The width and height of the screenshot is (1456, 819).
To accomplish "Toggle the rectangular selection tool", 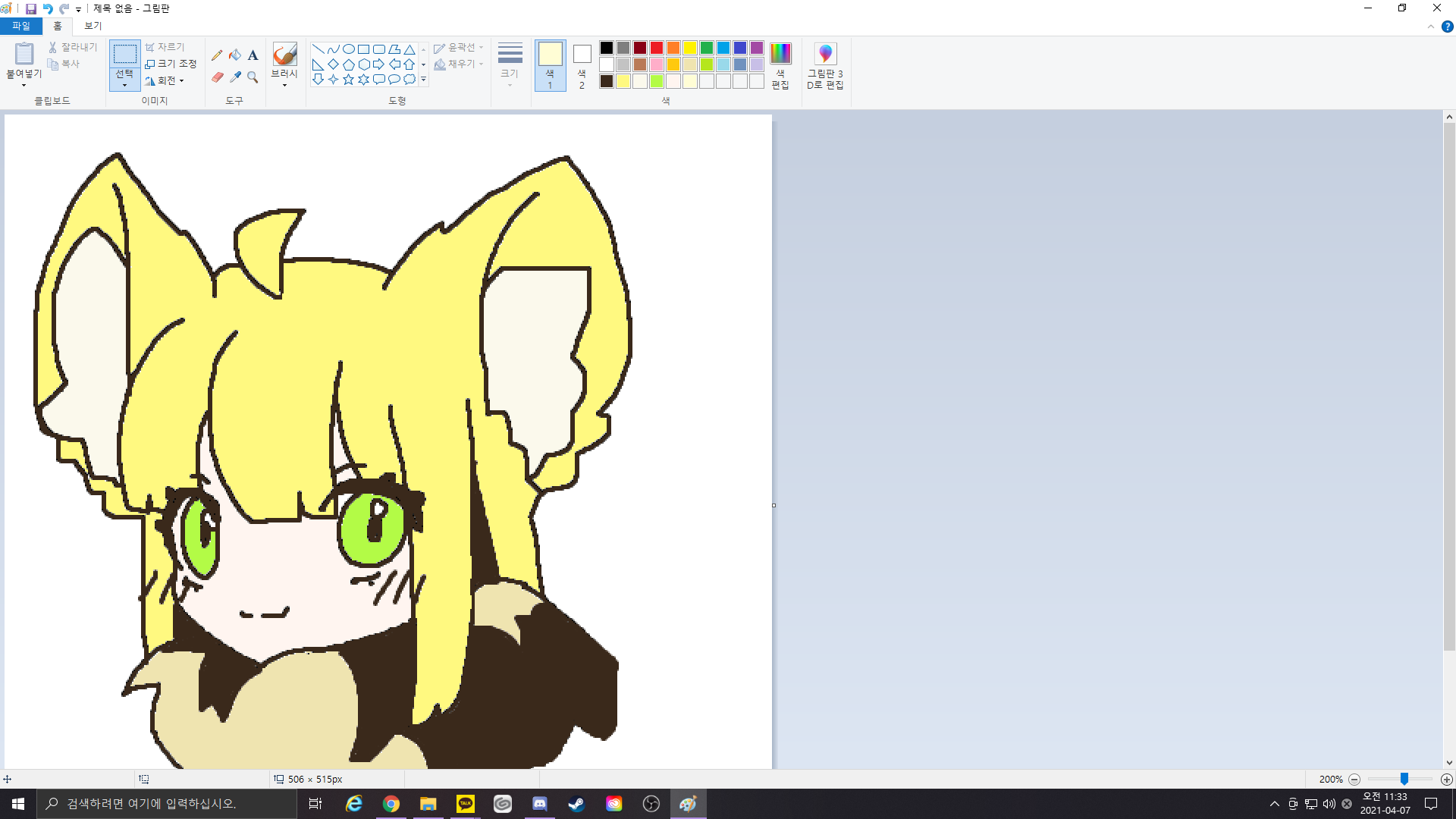I will click(x=124, y=55).
